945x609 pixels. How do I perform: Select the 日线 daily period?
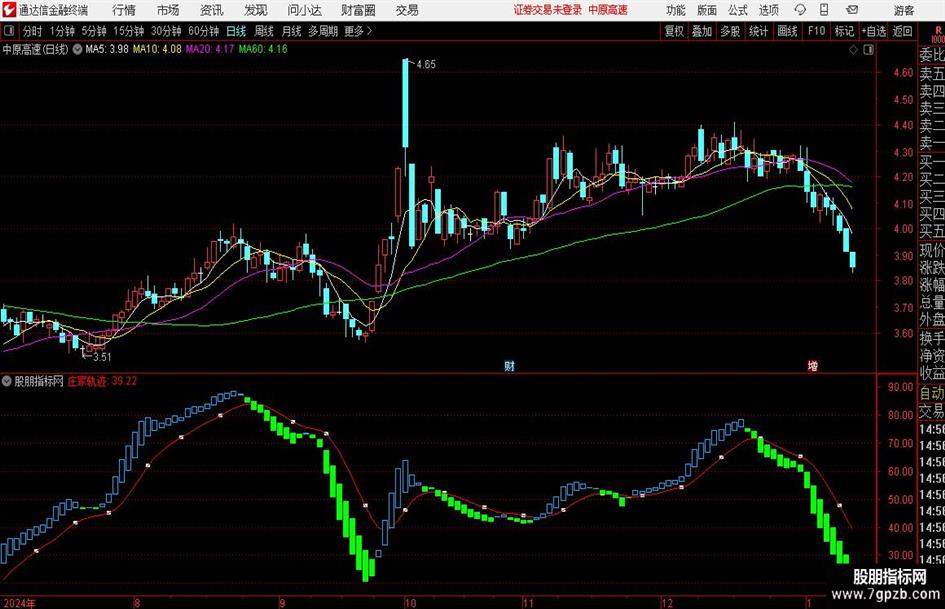coord(236,31)
